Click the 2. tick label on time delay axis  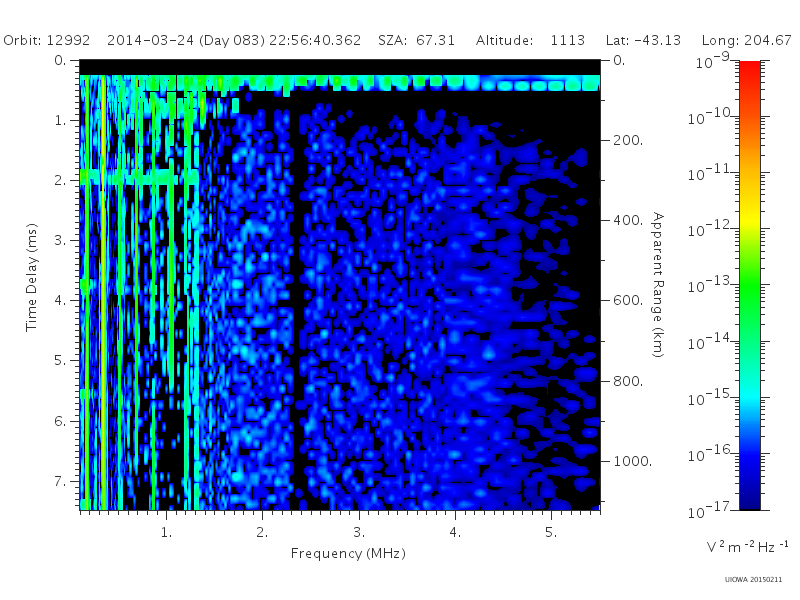pos(60,181)
